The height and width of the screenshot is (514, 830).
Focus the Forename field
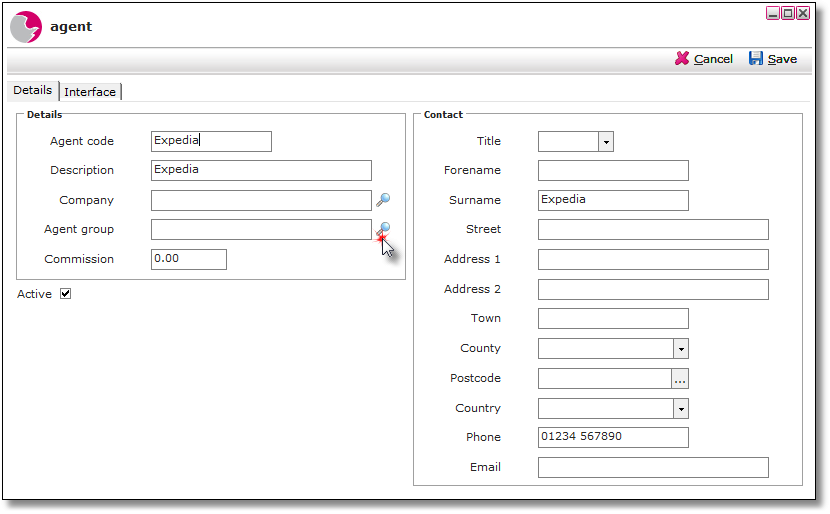tap(614, 170)
